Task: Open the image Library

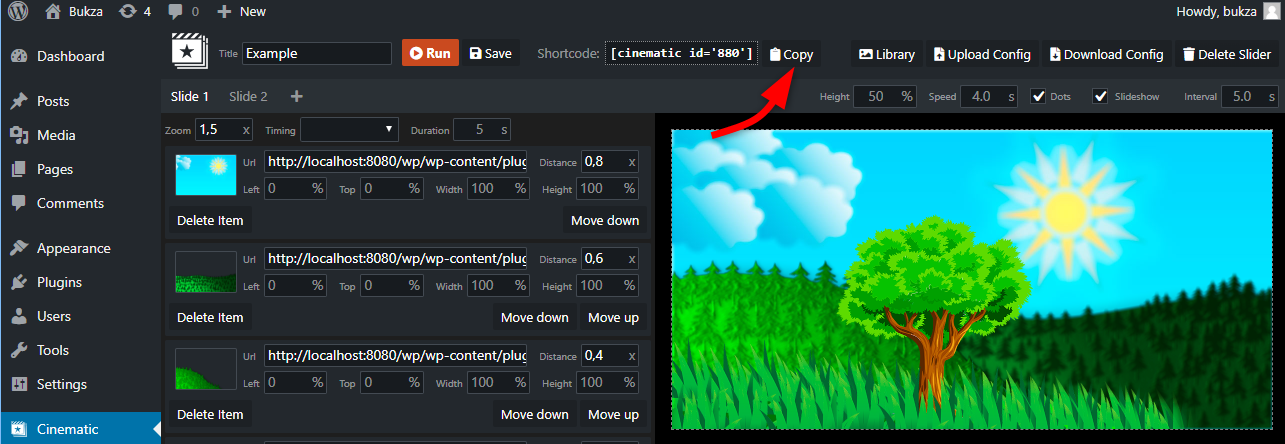Action: click(x=887, y=54)
